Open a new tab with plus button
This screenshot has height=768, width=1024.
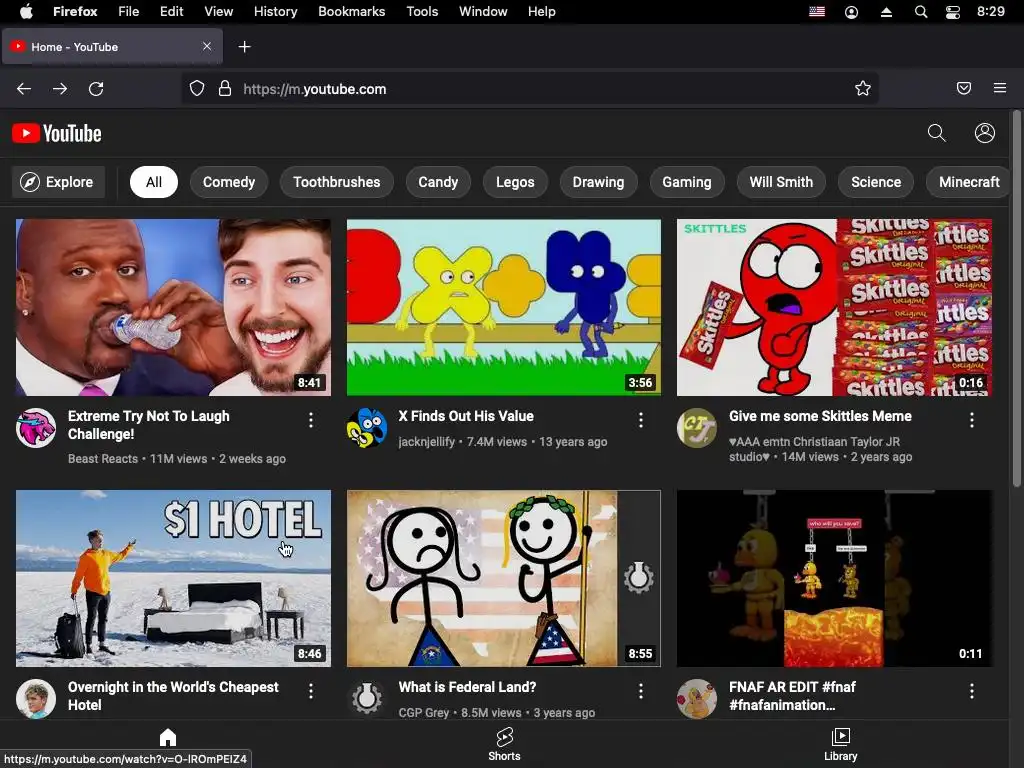[x=244, y=47]
